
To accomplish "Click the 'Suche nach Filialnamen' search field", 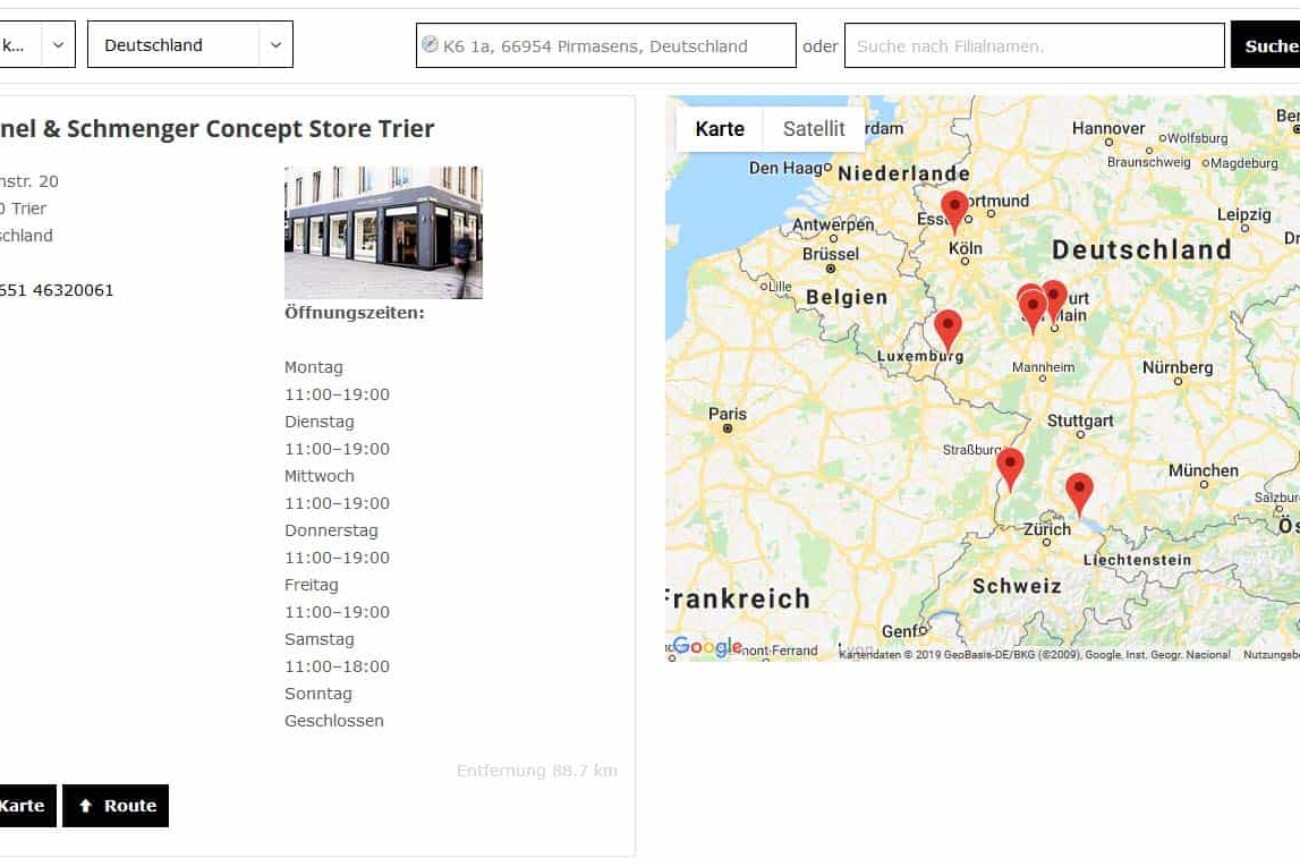I will click(x=1034, y=46).
